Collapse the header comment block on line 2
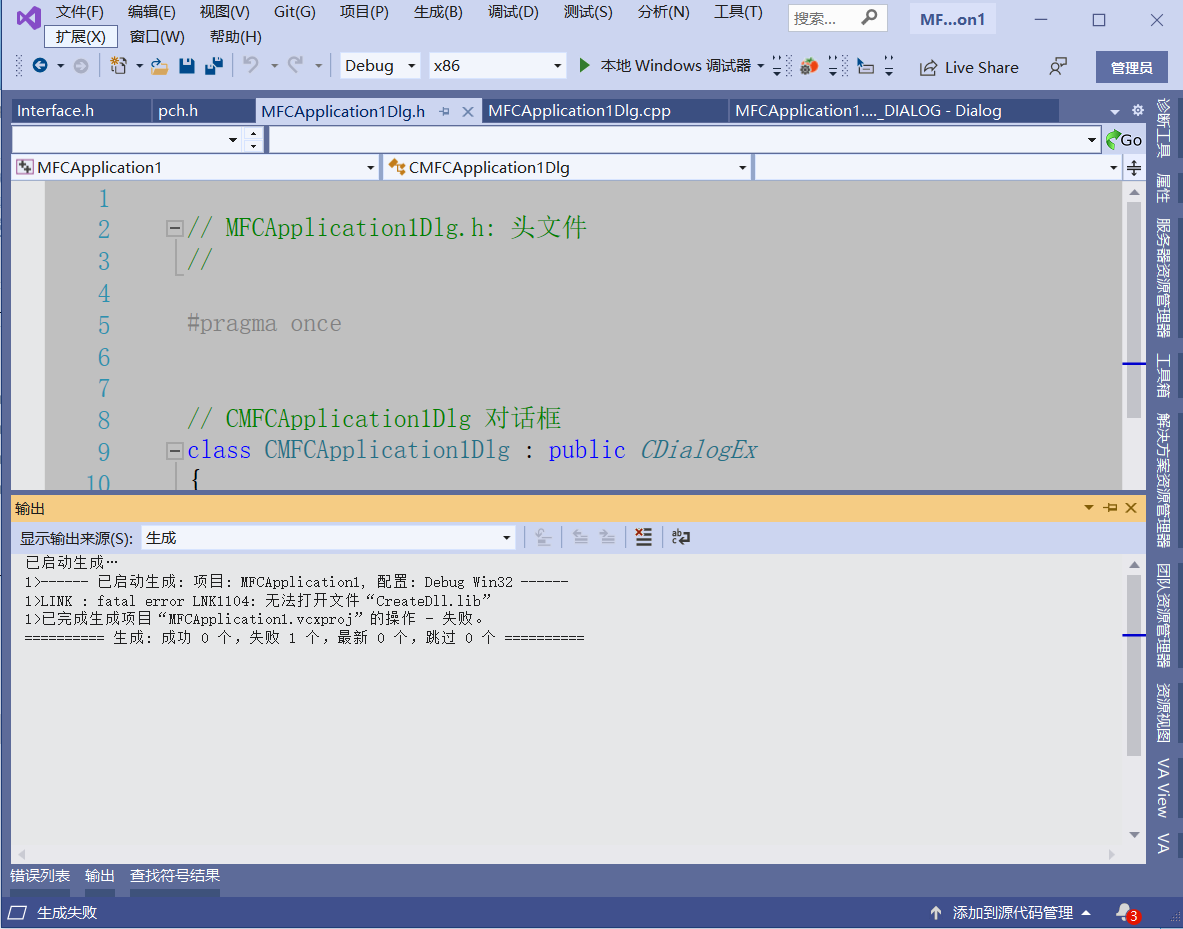This screenshot has width=1183, height=929. click(174, 228)
